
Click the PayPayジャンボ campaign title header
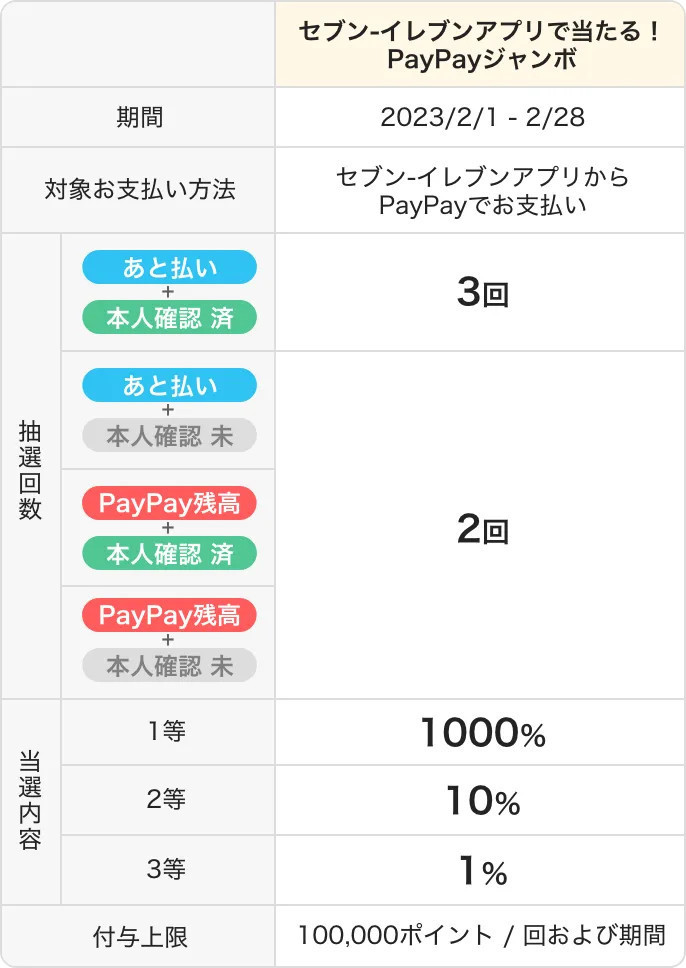pyautogui.click(x=481, y=45)
